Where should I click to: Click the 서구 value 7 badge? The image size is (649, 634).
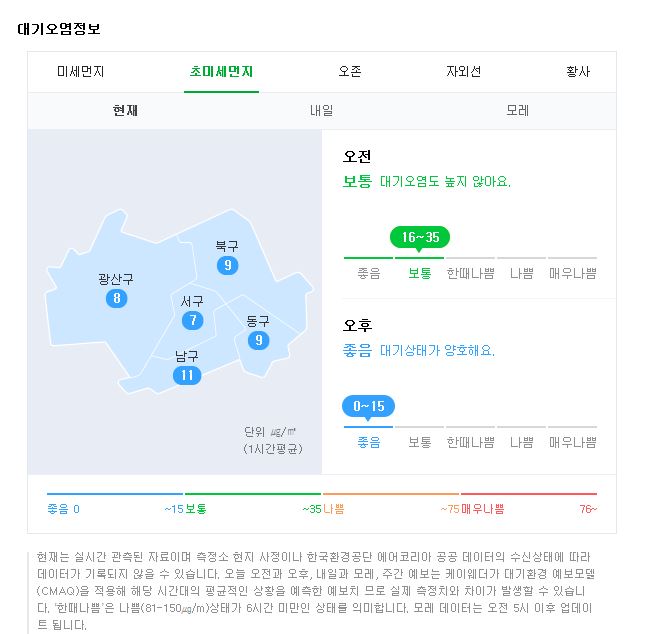point(192,320)
